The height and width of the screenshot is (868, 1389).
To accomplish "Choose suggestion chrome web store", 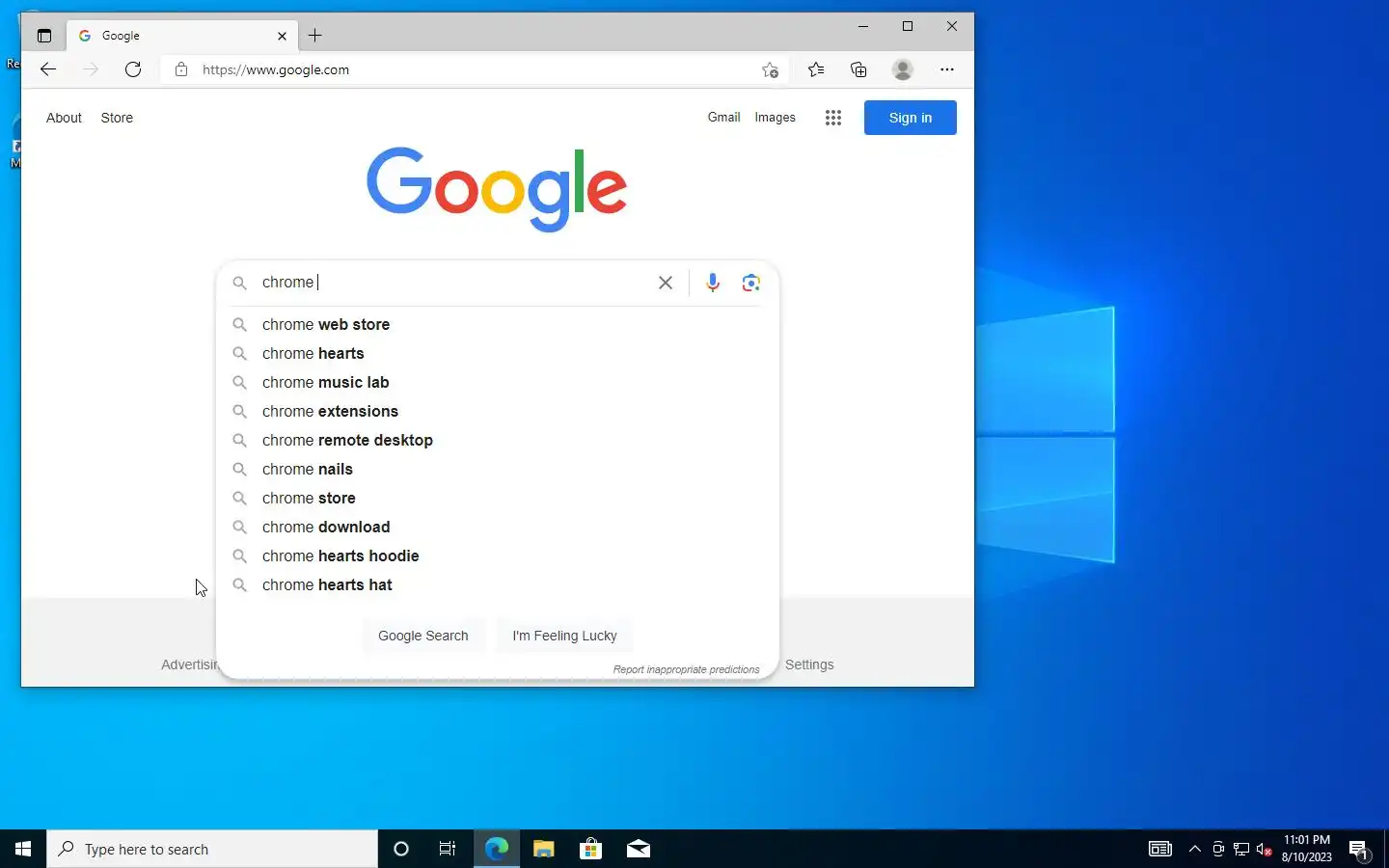I will point(498,324).
